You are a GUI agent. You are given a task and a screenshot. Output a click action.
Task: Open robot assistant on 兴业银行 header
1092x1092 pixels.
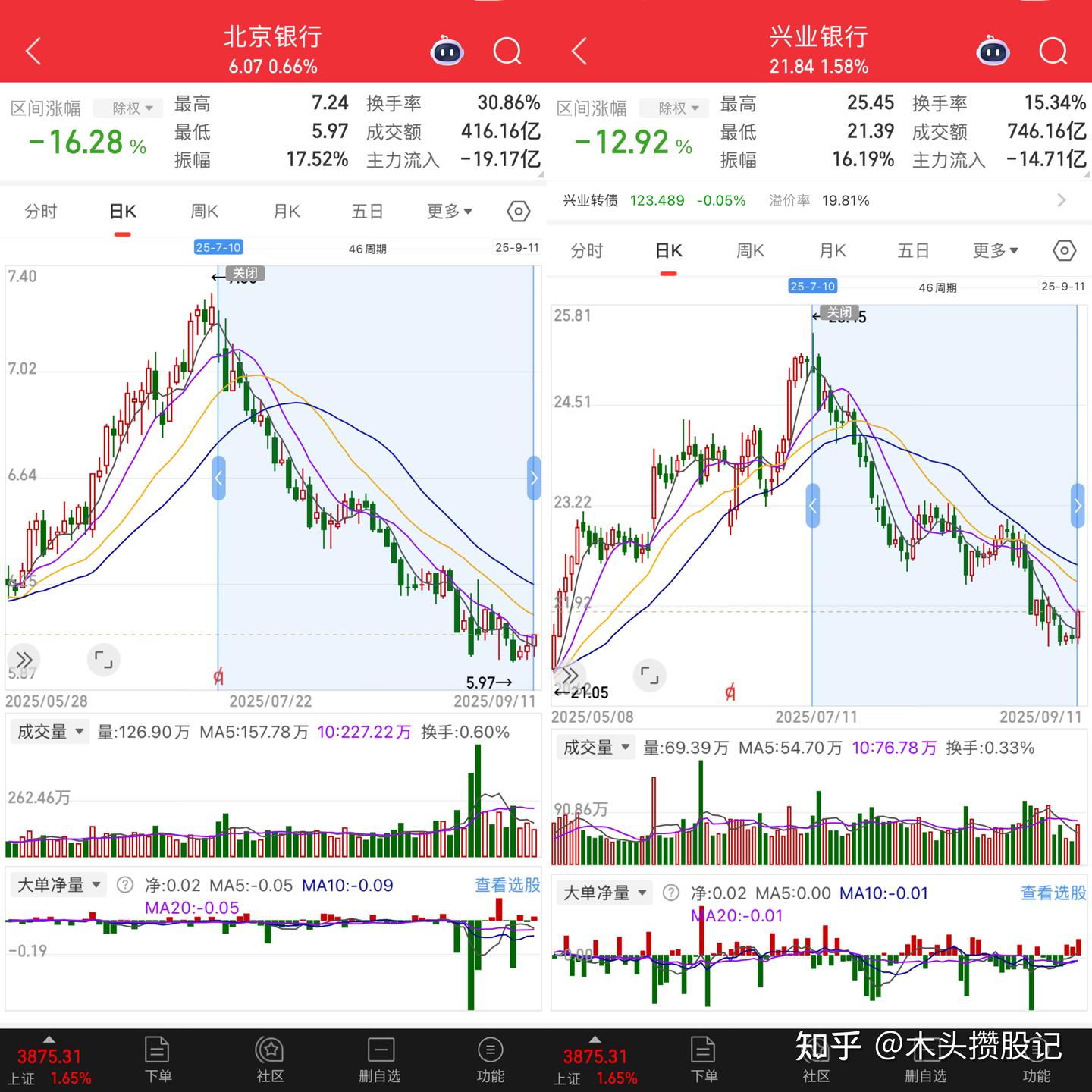(x=993, y=51)
